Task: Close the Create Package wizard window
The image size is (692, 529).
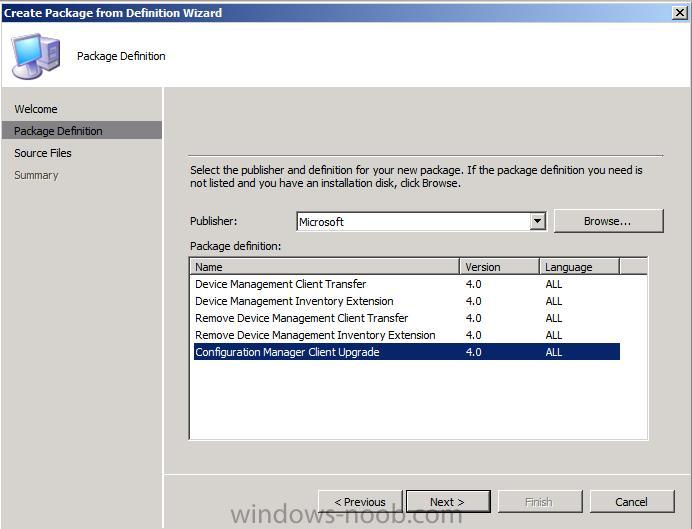Action: (x=680, y=12)
